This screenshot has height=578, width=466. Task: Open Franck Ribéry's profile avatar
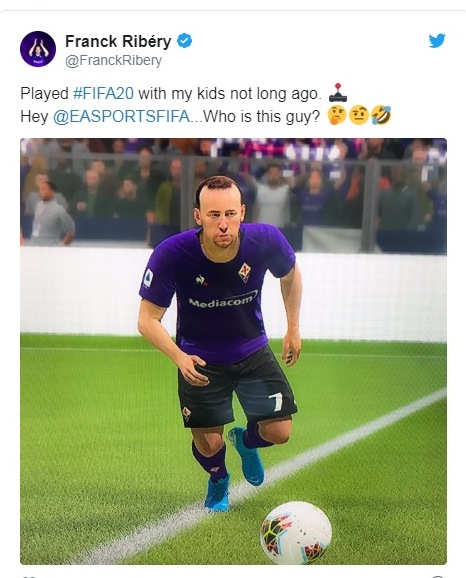[x=38, y=49]
